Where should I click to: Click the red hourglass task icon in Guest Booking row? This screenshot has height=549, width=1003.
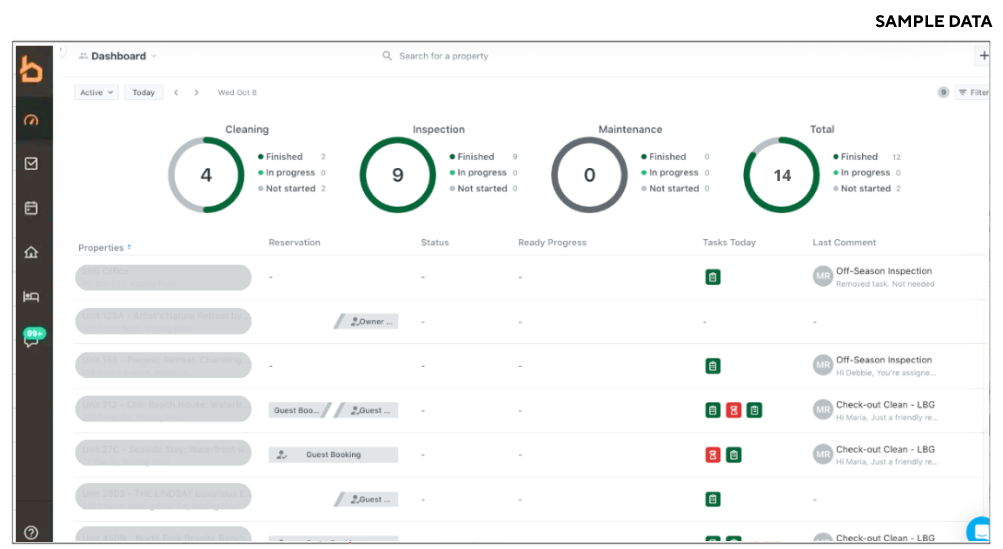tap(712, 455)
